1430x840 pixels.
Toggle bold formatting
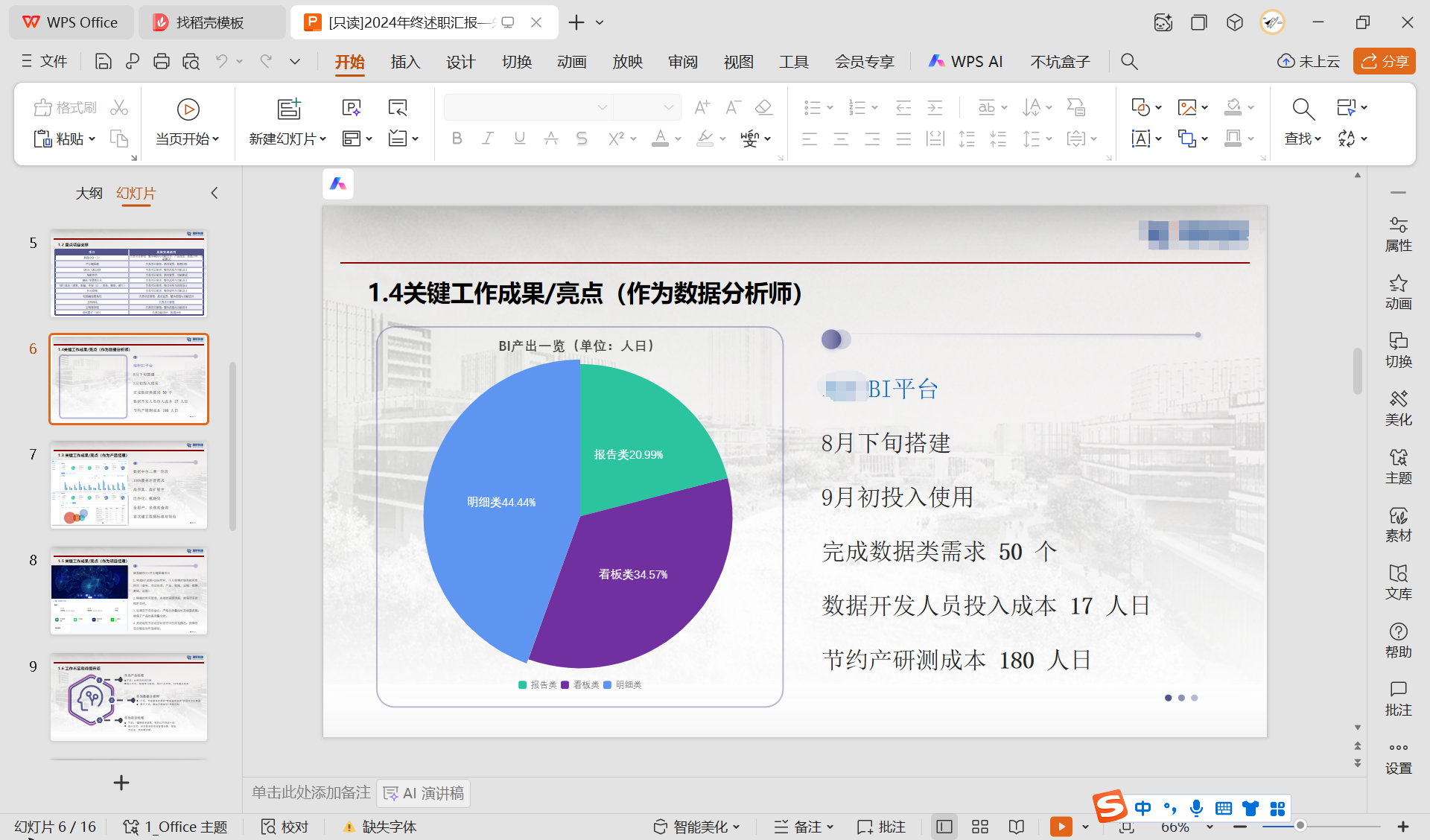pos(457,139)
